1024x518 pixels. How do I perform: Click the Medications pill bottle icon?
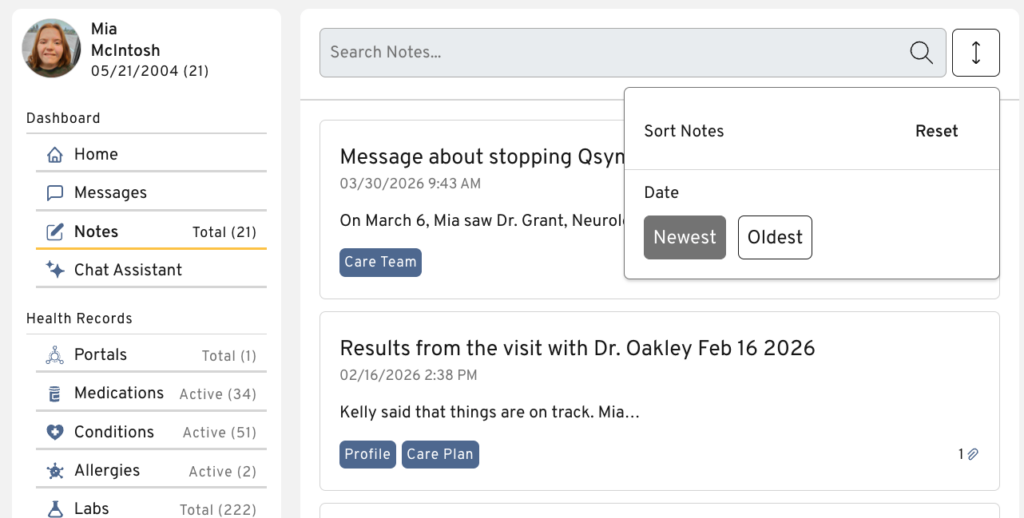click(x=56, y=394)
